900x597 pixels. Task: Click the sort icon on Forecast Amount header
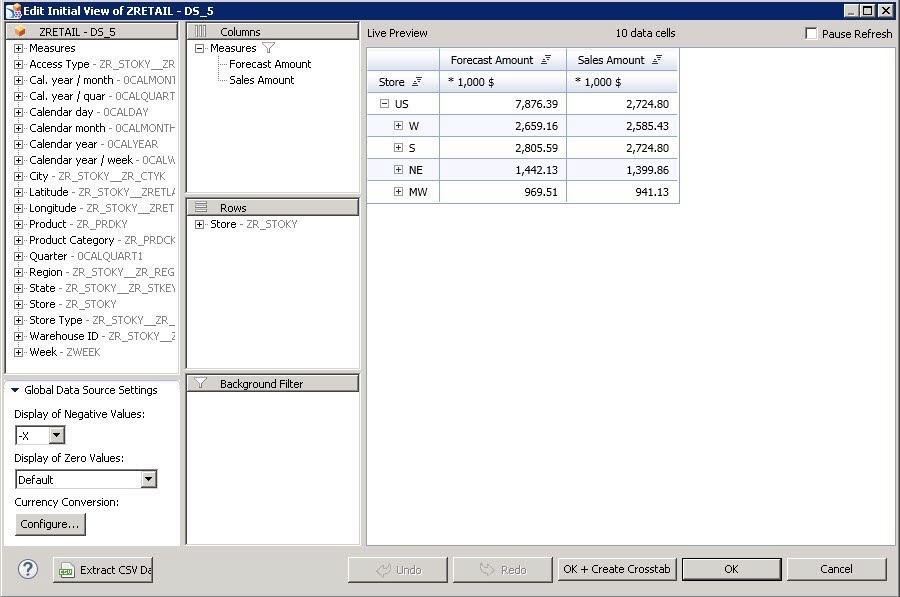(x=546, y=60)
